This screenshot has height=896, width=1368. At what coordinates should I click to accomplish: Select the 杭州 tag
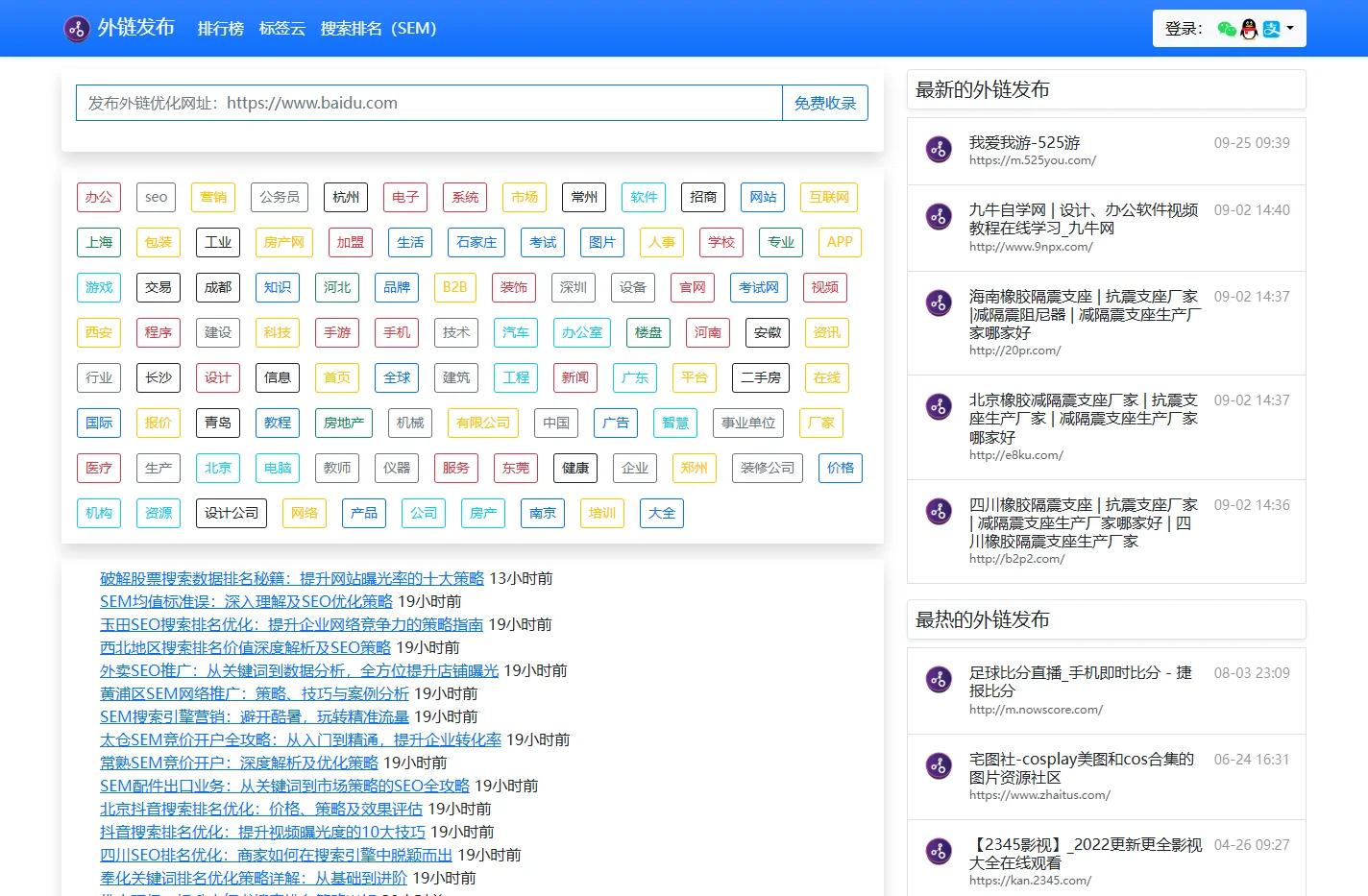[x=346, y=197]
